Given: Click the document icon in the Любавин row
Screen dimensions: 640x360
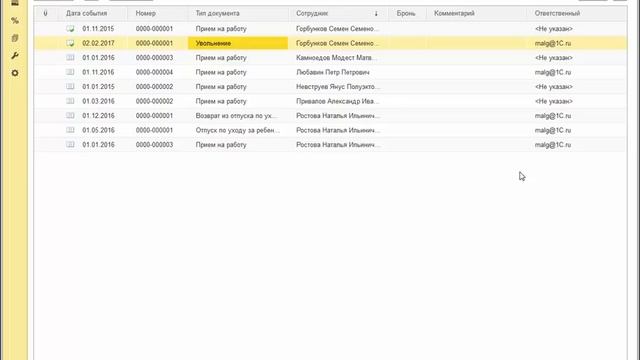Looking at the screenshot, I should coord(70,72).
